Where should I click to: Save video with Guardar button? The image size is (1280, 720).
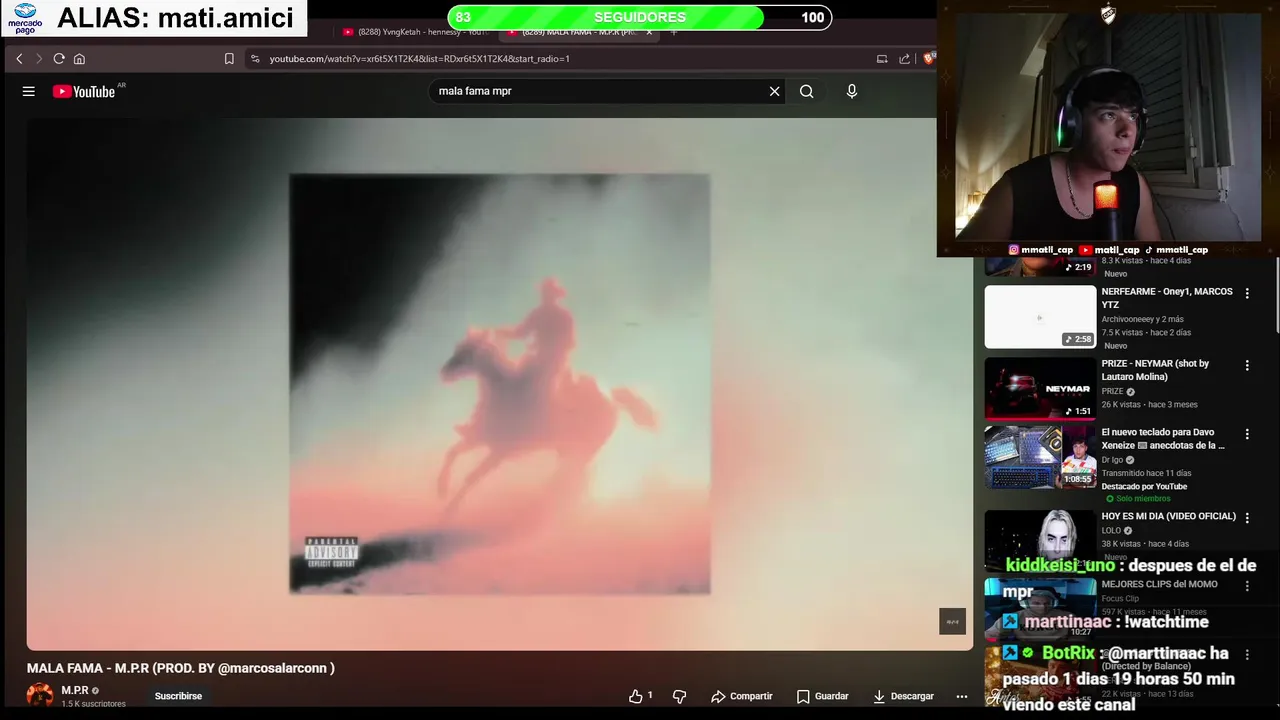coord(823,696)
